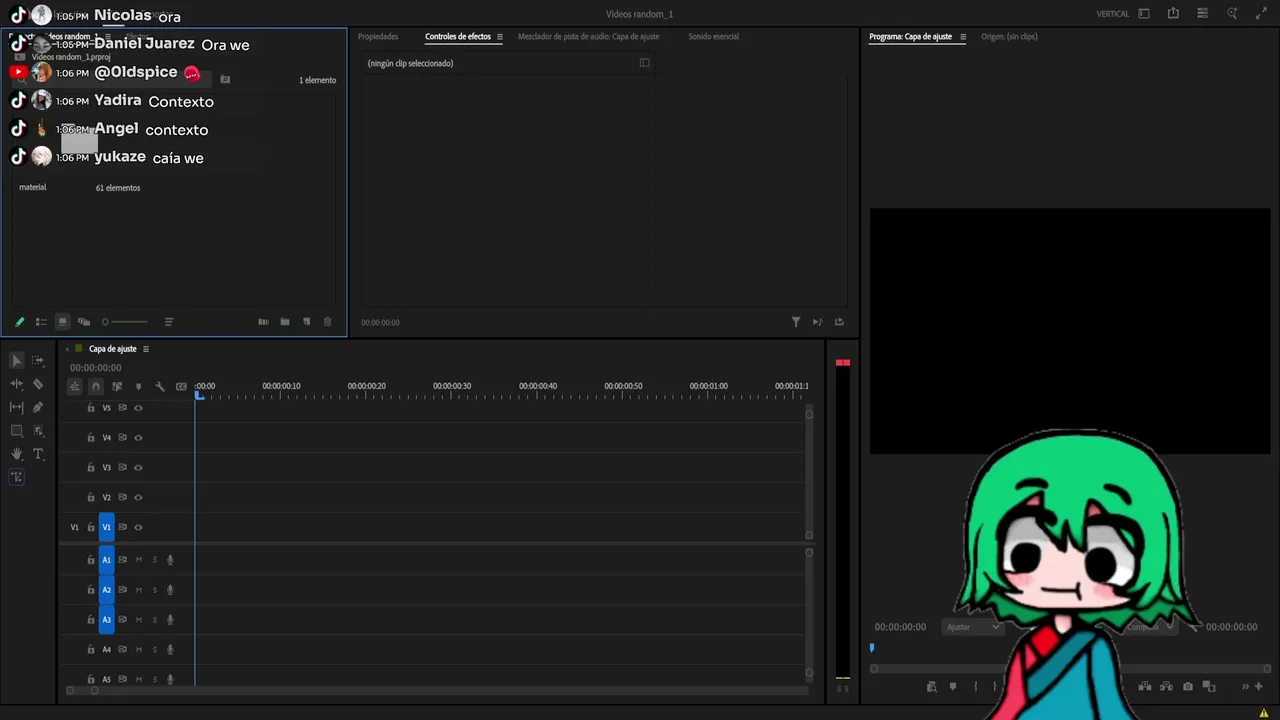Add a marker in the timeline
This screenshot has width=1280, height=720.
tap(138, 386)
